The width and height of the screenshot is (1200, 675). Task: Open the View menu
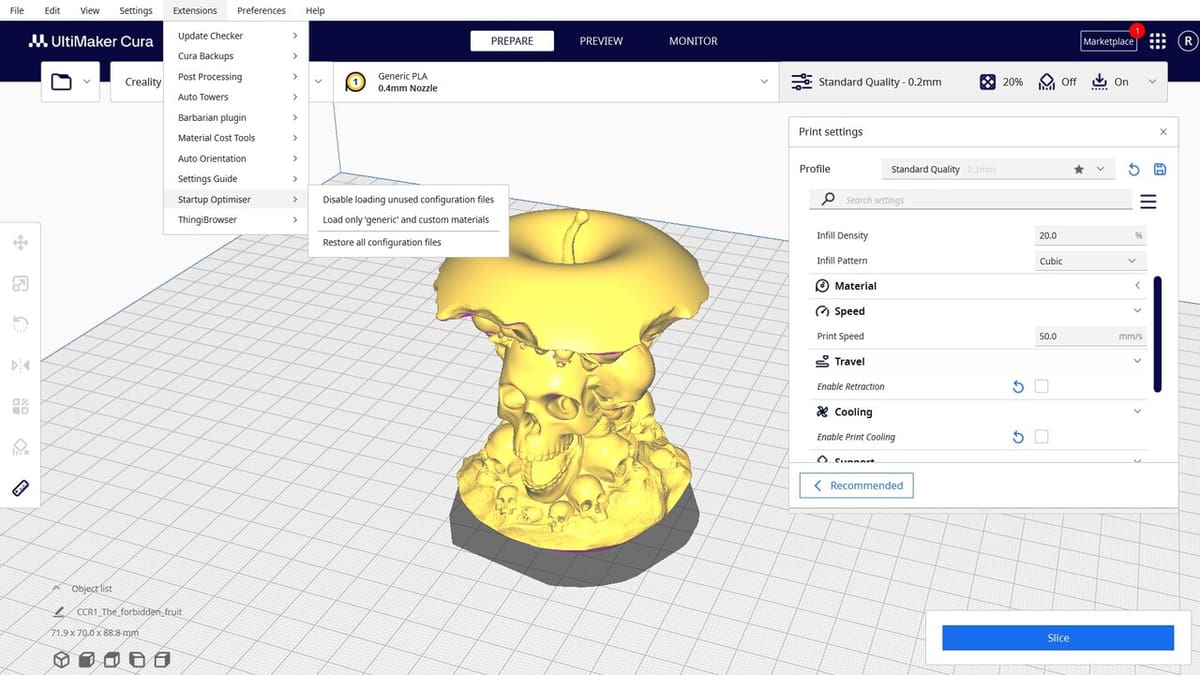tap(90, 10)
